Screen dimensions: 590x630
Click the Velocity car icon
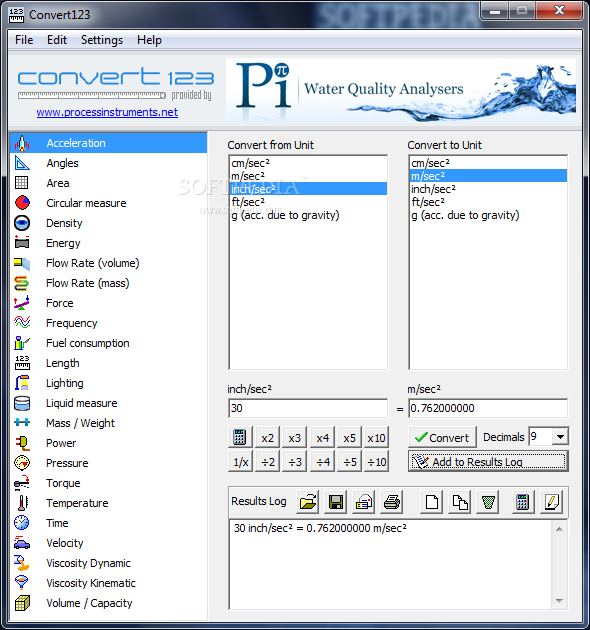pyautogui.click(x=22, y=543)
